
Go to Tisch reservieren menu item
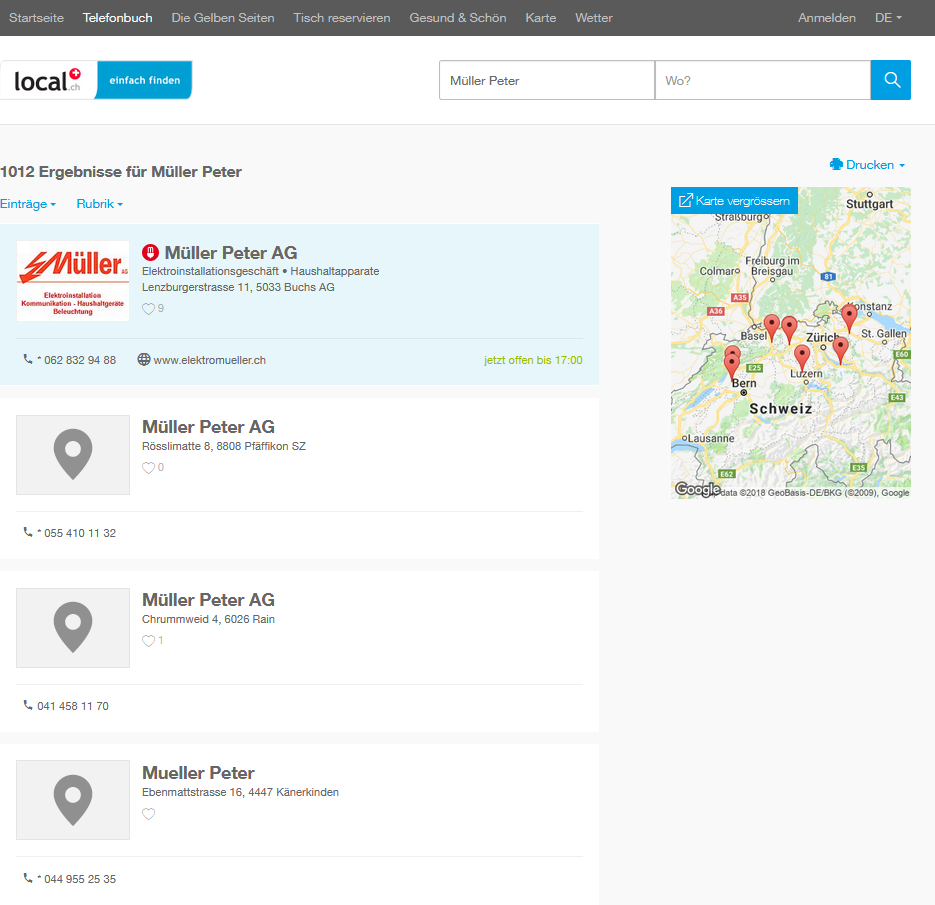click(x=342, y=18)
